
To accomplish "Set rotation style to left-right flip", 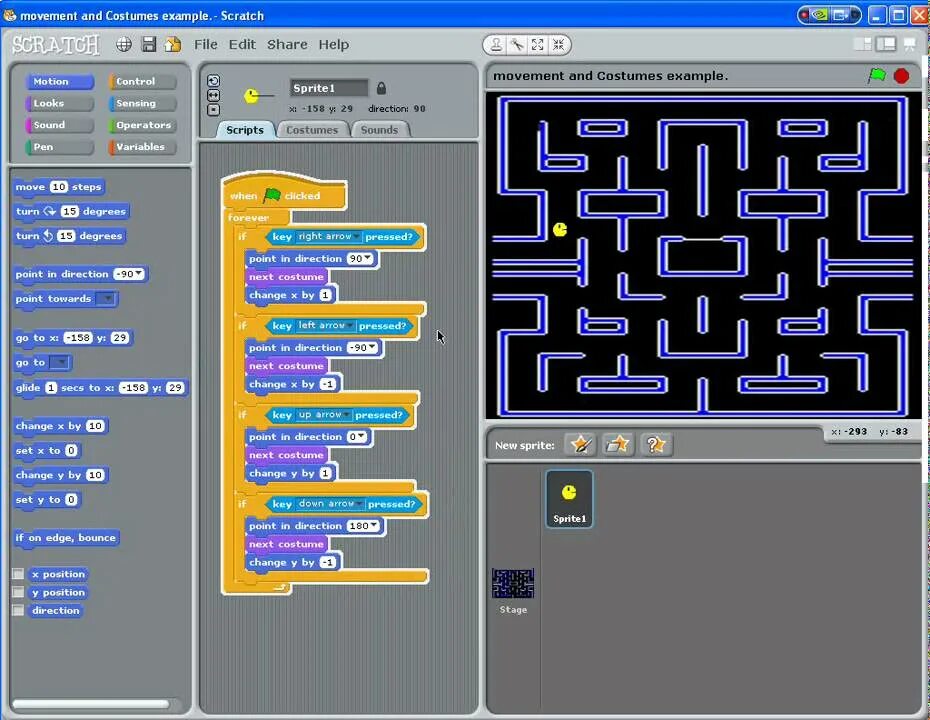I will [214, 95].
